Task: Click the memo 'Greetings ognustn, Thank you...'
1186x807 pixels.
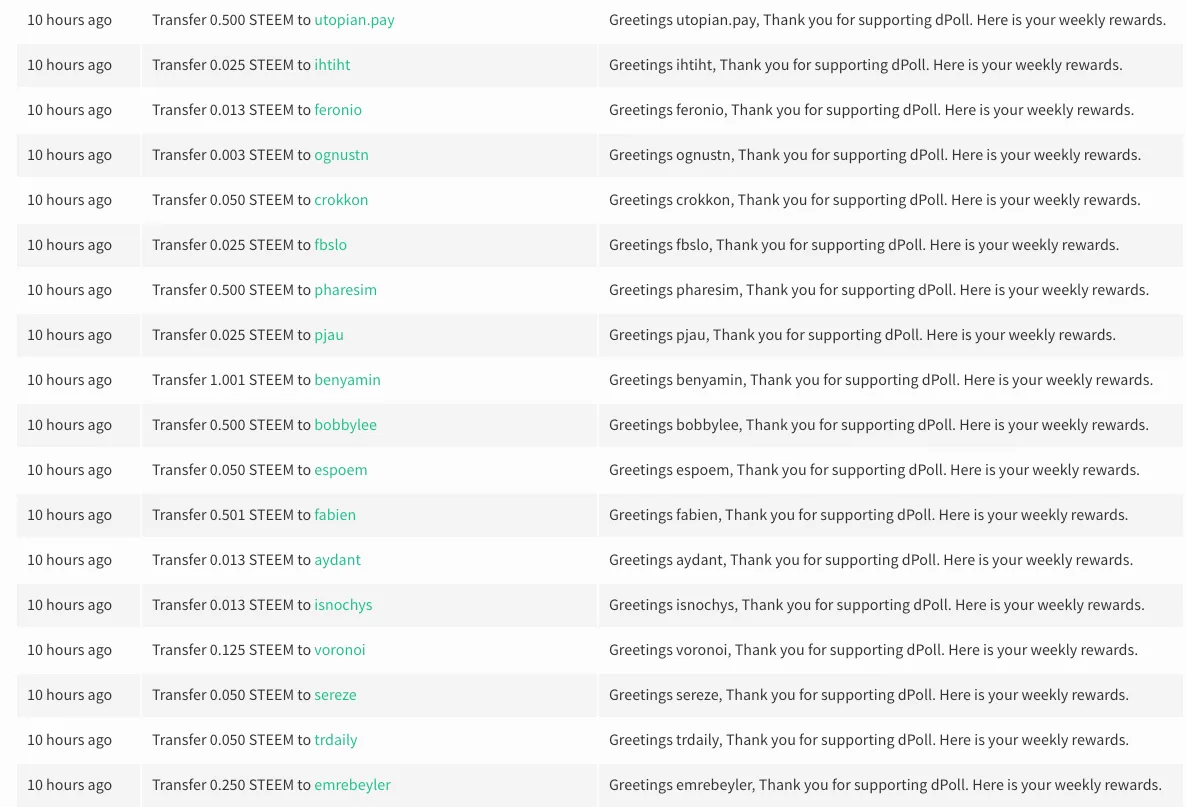Action: pyautogui.click(x=875, y=155)
